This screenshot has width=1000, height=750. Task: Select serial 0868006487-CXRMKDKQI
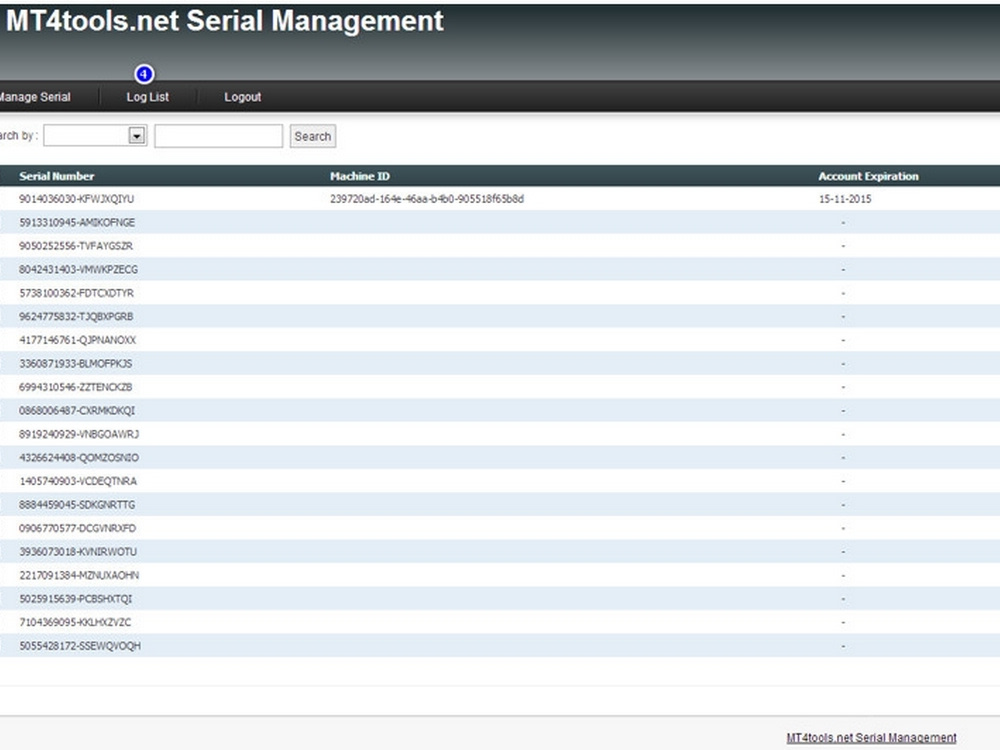[x=77, y=411]
